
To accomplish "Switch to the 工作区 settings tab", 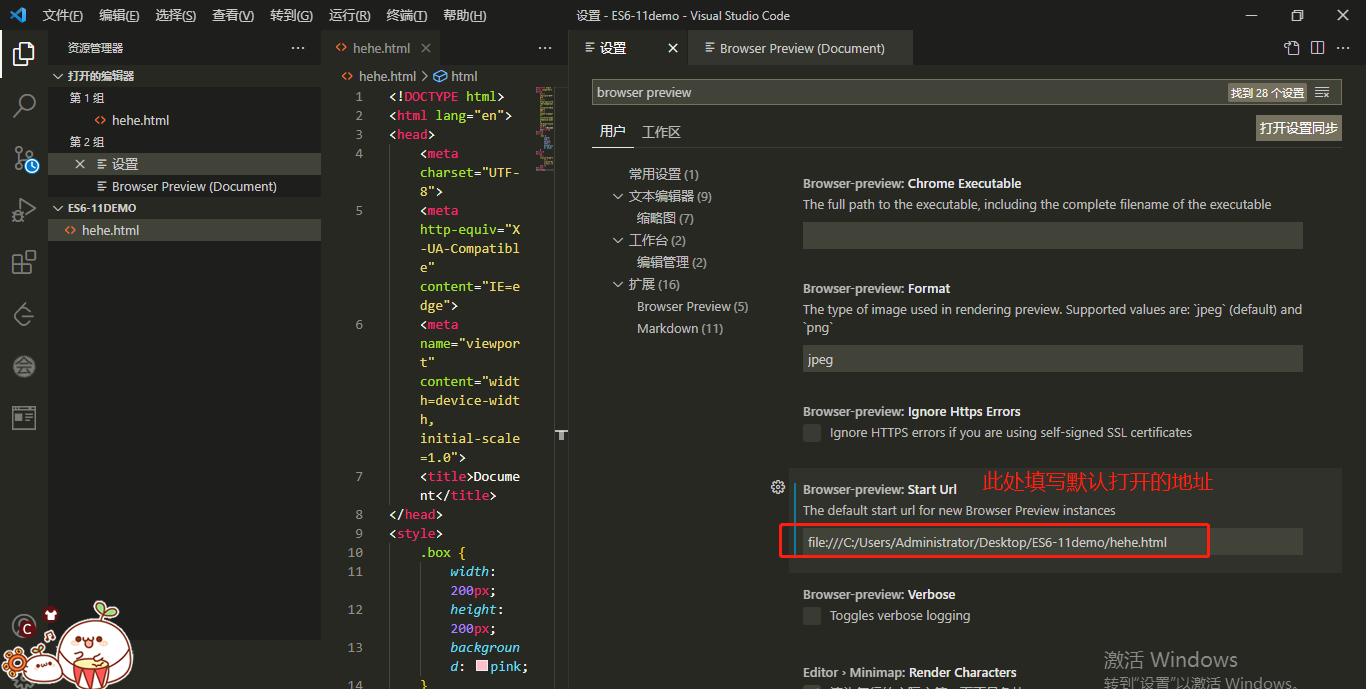I will pyautogui.click(x=661, y=131).
